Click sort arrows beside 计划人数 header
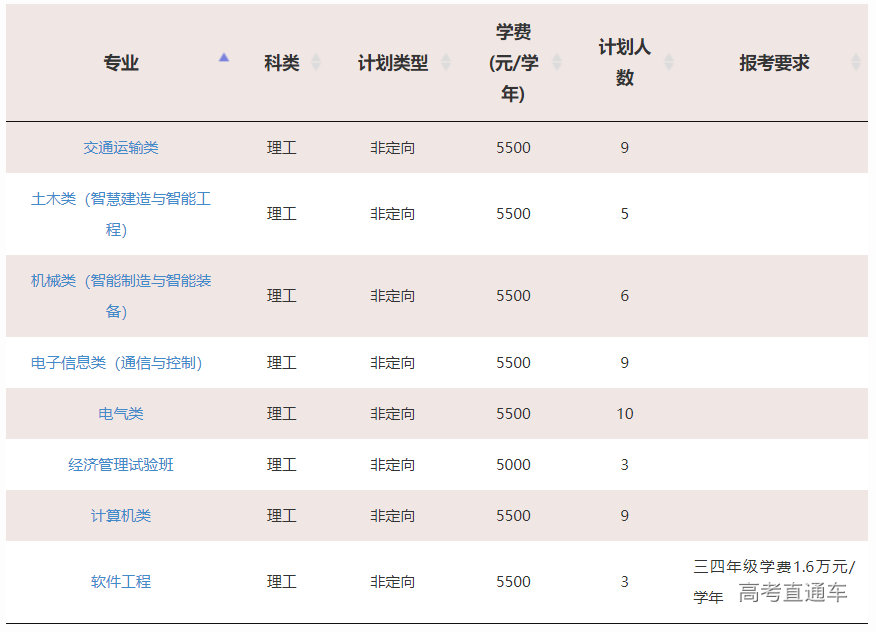This screenshot has width=876, height=632. pos(669,63)
